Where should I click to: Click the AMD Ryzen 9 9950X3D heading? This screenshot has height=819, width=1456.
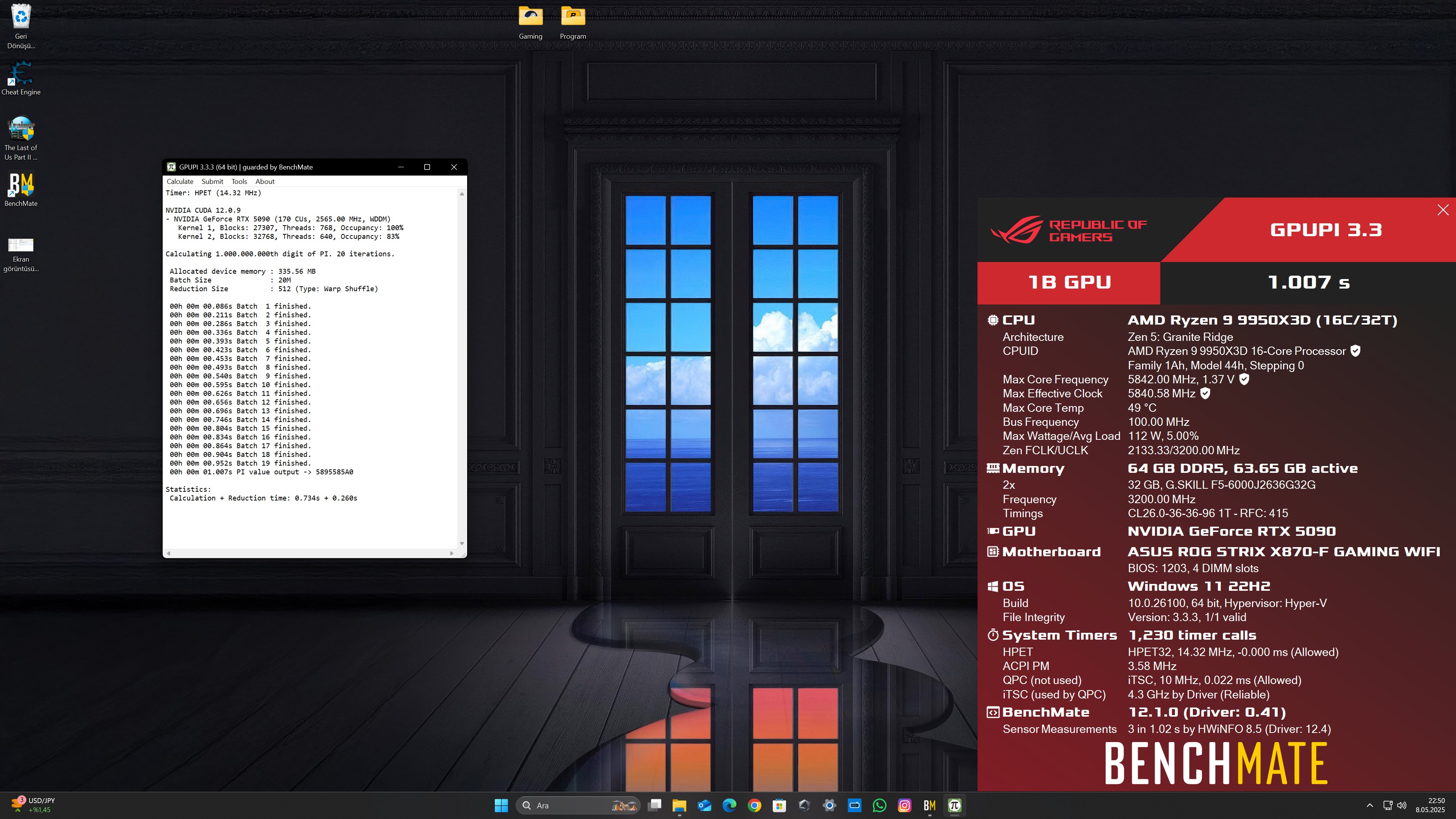[x=1262, y=320]
